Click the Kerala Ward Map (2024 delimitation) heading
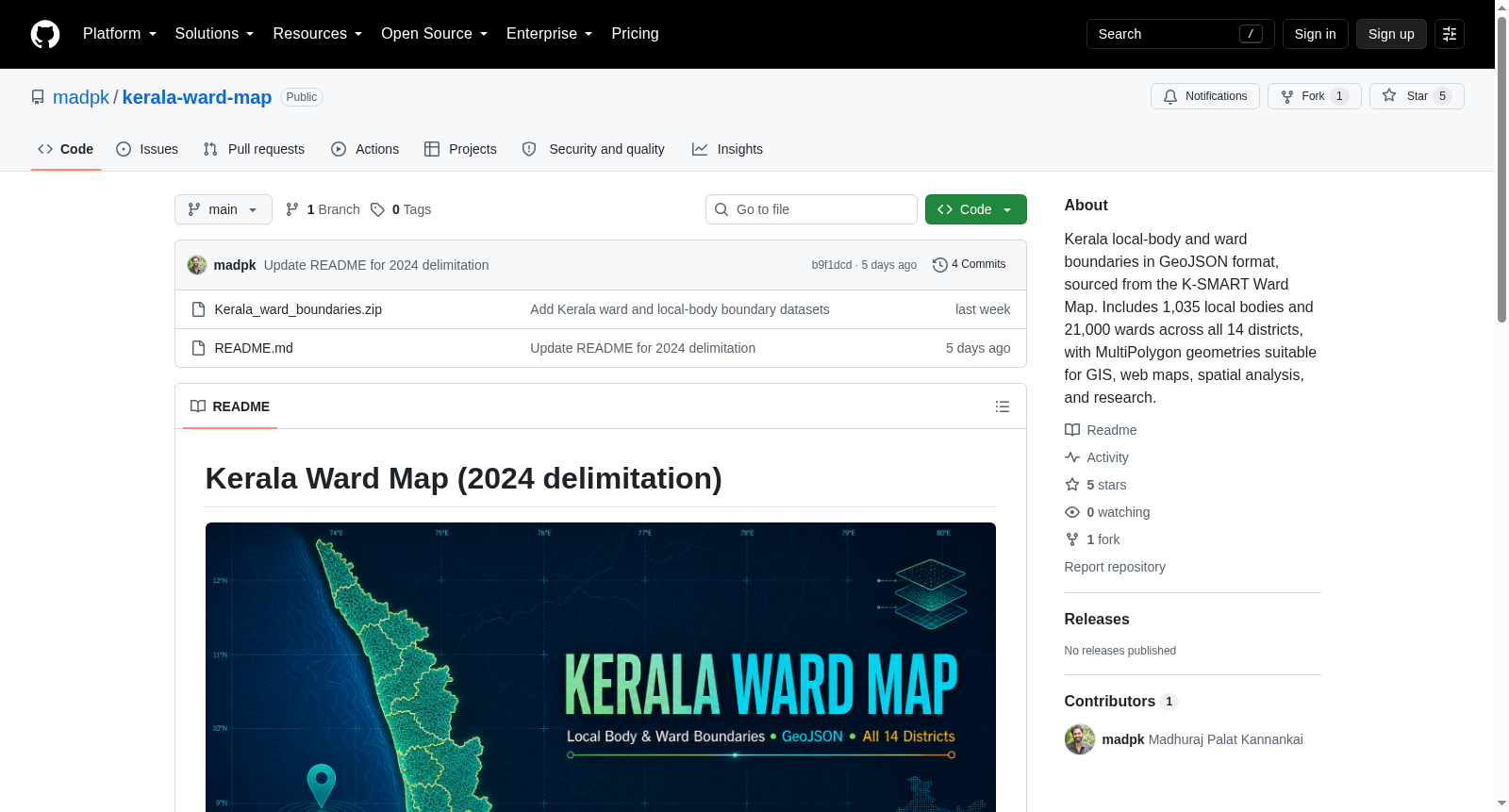 pos(464,478)
